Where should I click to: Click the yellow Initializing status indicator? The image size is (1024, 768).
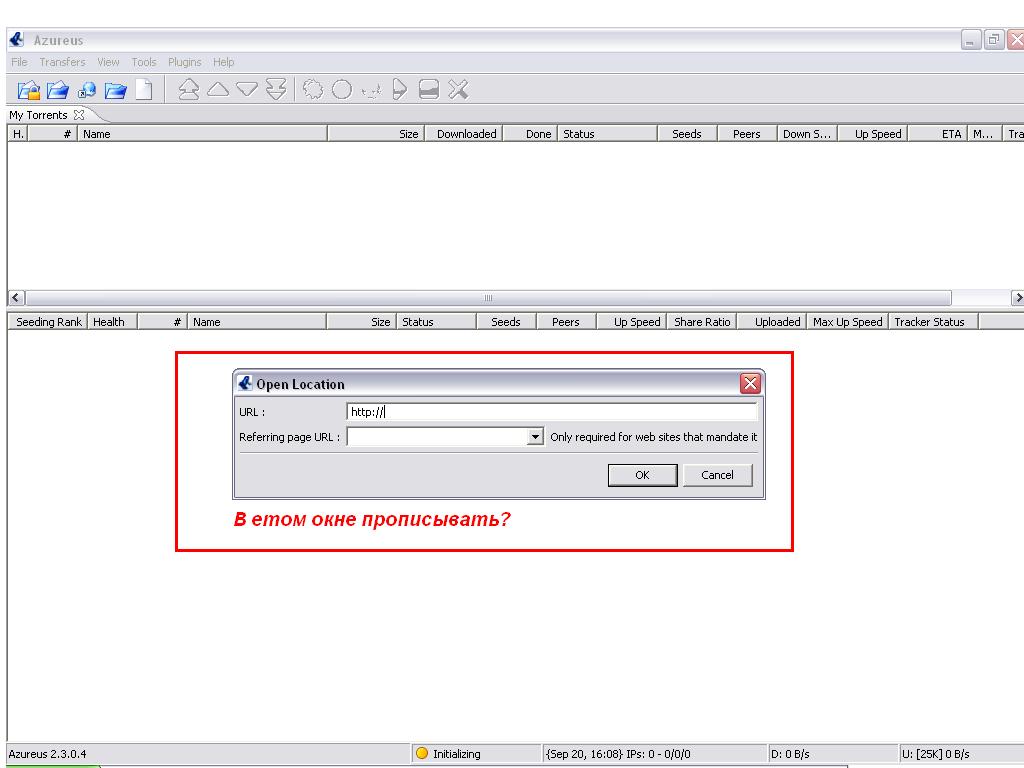pos(422,753)
